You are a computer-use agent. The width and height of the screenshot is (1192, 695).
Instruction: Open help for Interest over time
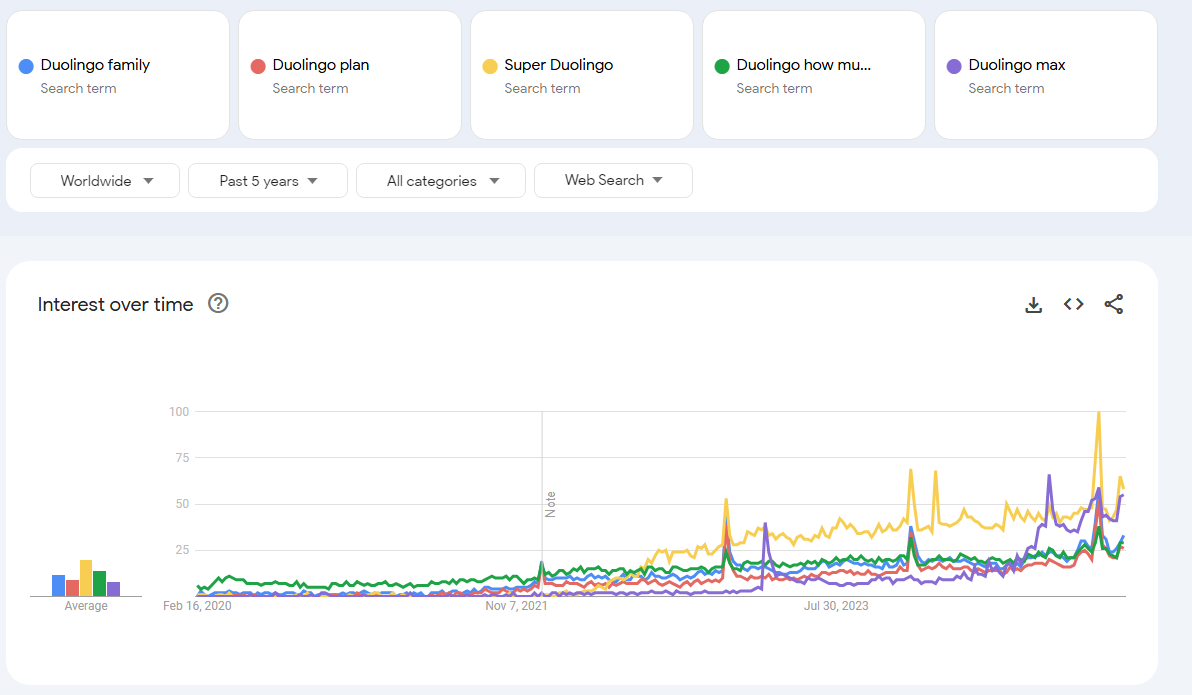click(x=218, y=303)
